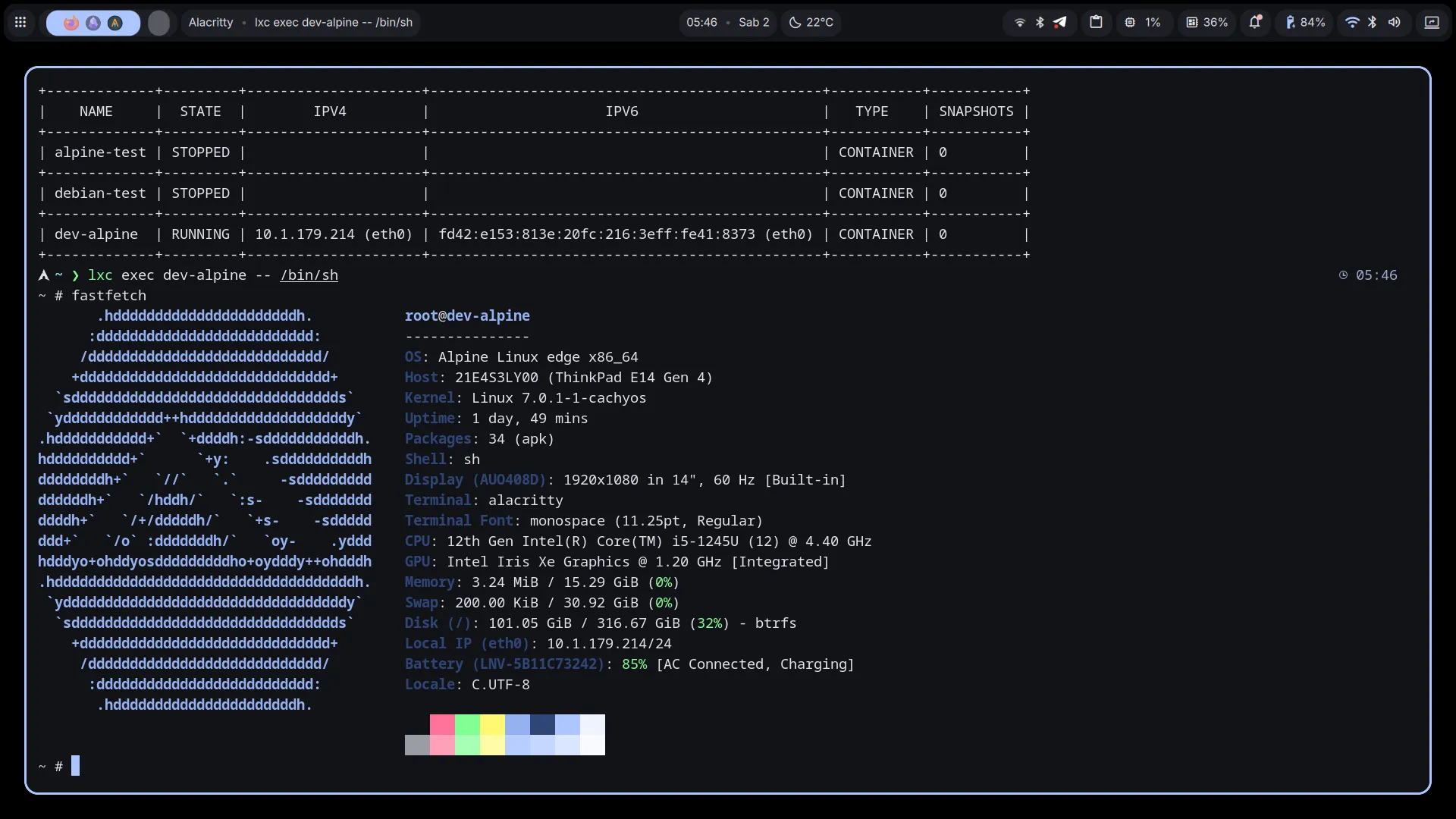Click the CPU chip icon showing 1%
The image size is (1456, 819).
tap(1130, 23)
